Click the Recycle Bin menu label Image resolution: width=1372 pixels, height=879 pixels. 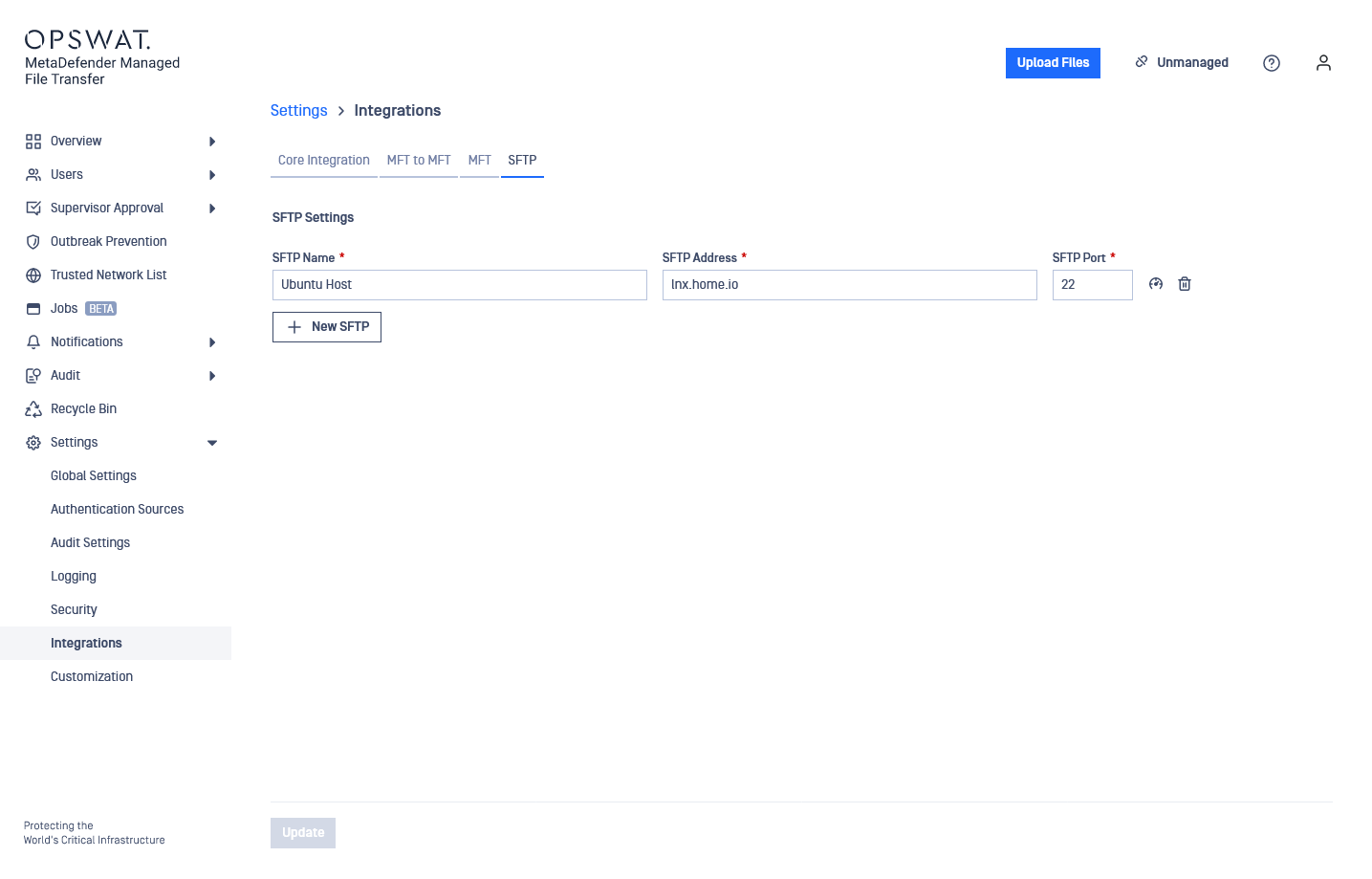(84, 409)
